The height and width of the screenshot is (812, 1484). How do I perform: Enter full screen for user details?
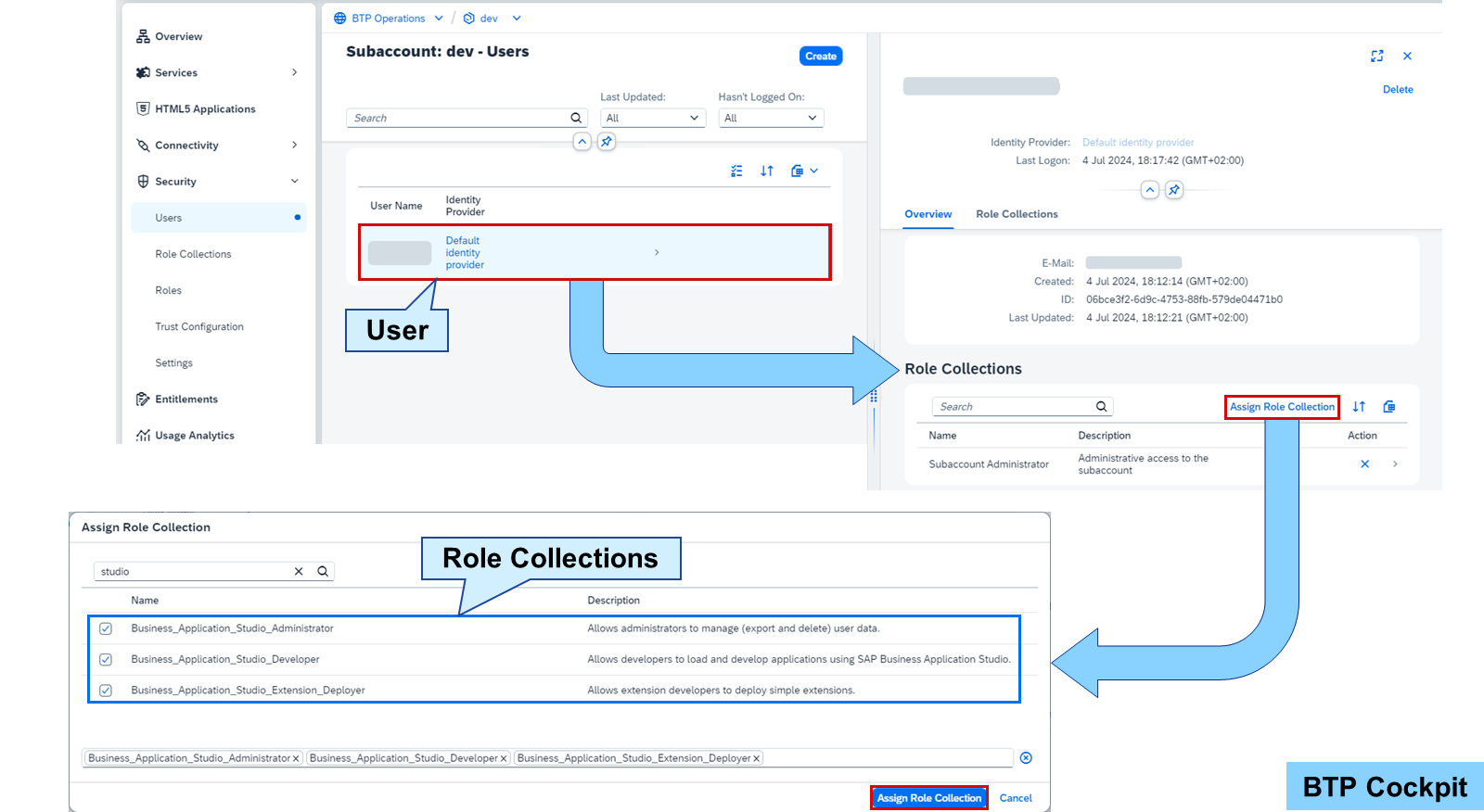(1377, 57)
